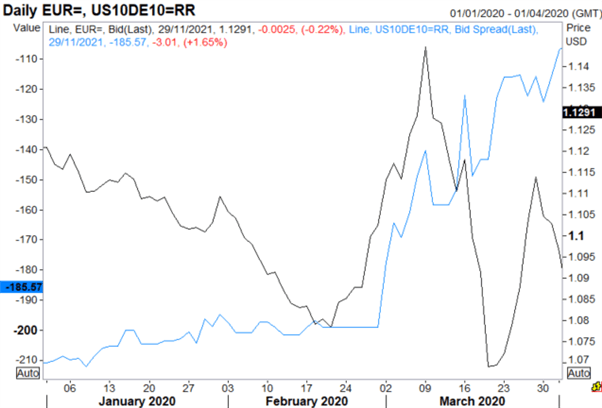
Task: Click the February 2020 month label
Action: click(x=307, y=401)
